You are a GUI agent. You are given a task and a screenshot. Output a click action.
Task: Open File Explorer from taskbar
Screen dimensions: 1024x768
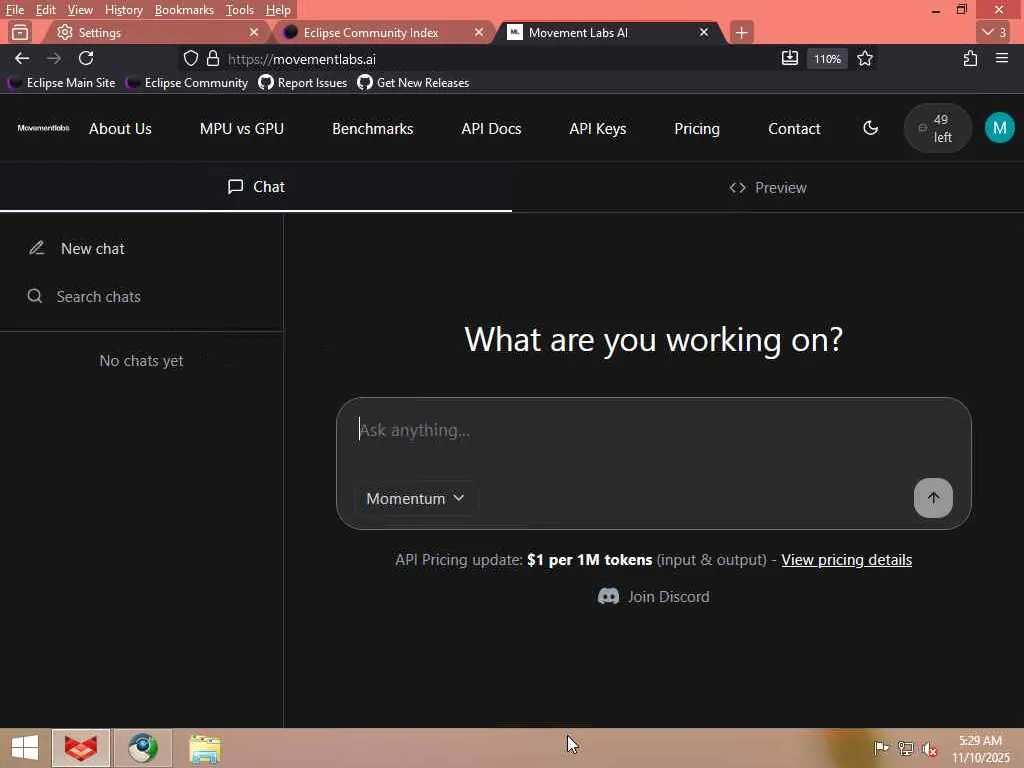pos(205,748)
